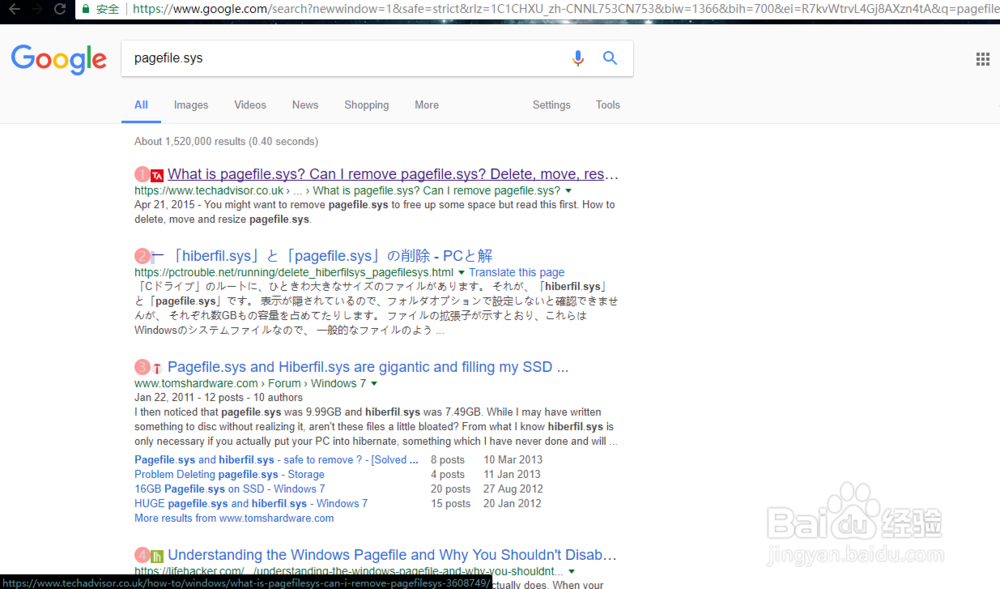Click More results from www.tomshardware.com
1000x589 pixels.
point(234,518)
